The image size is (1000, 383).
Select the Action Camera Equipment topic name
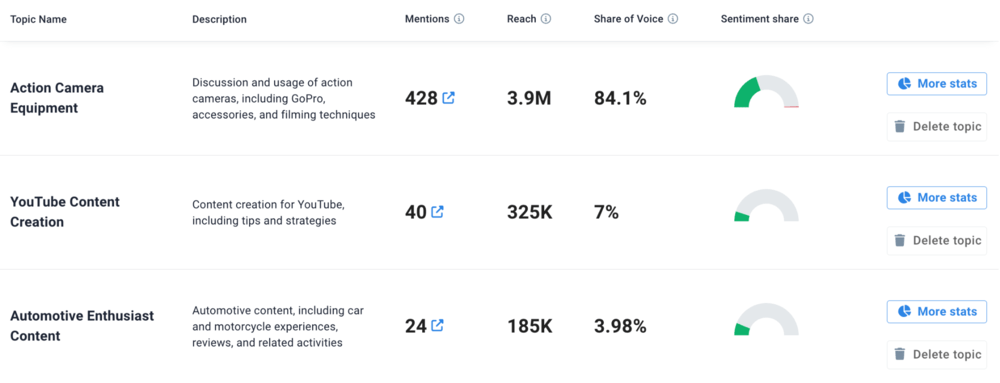coord(57,98)
